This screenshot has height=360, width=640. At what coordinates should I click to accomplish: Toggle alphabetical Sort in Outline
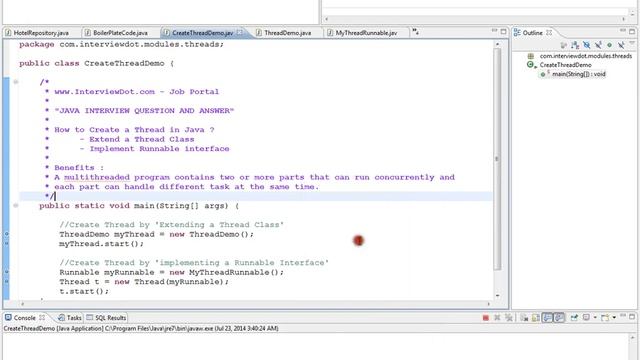click(575, 45)
